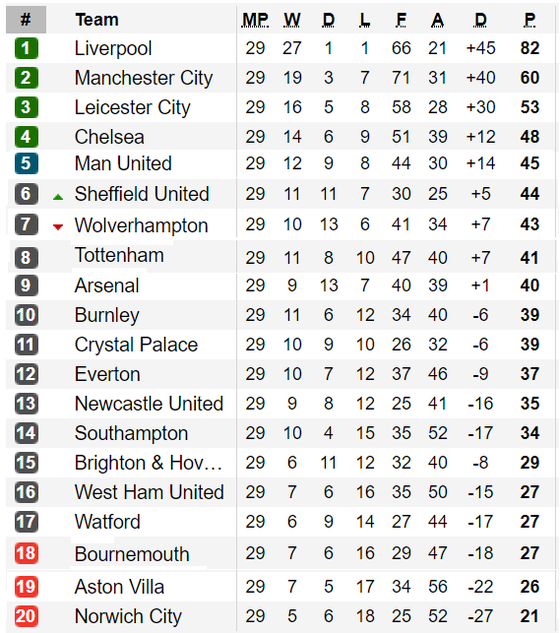The image size is (560, 633).
Task: Click the red position 18 badge
Action: coord(26,553)
